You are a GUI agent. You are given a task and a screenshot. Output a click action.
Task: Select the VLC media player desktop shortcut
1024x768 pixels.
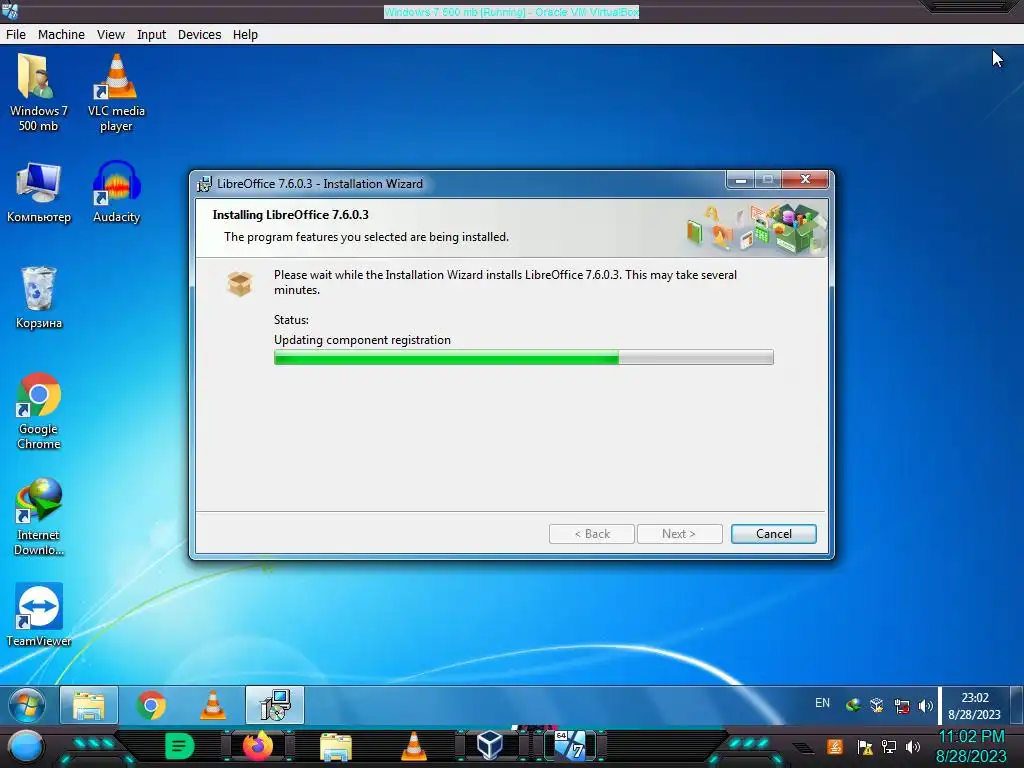[x=116, y=93]
